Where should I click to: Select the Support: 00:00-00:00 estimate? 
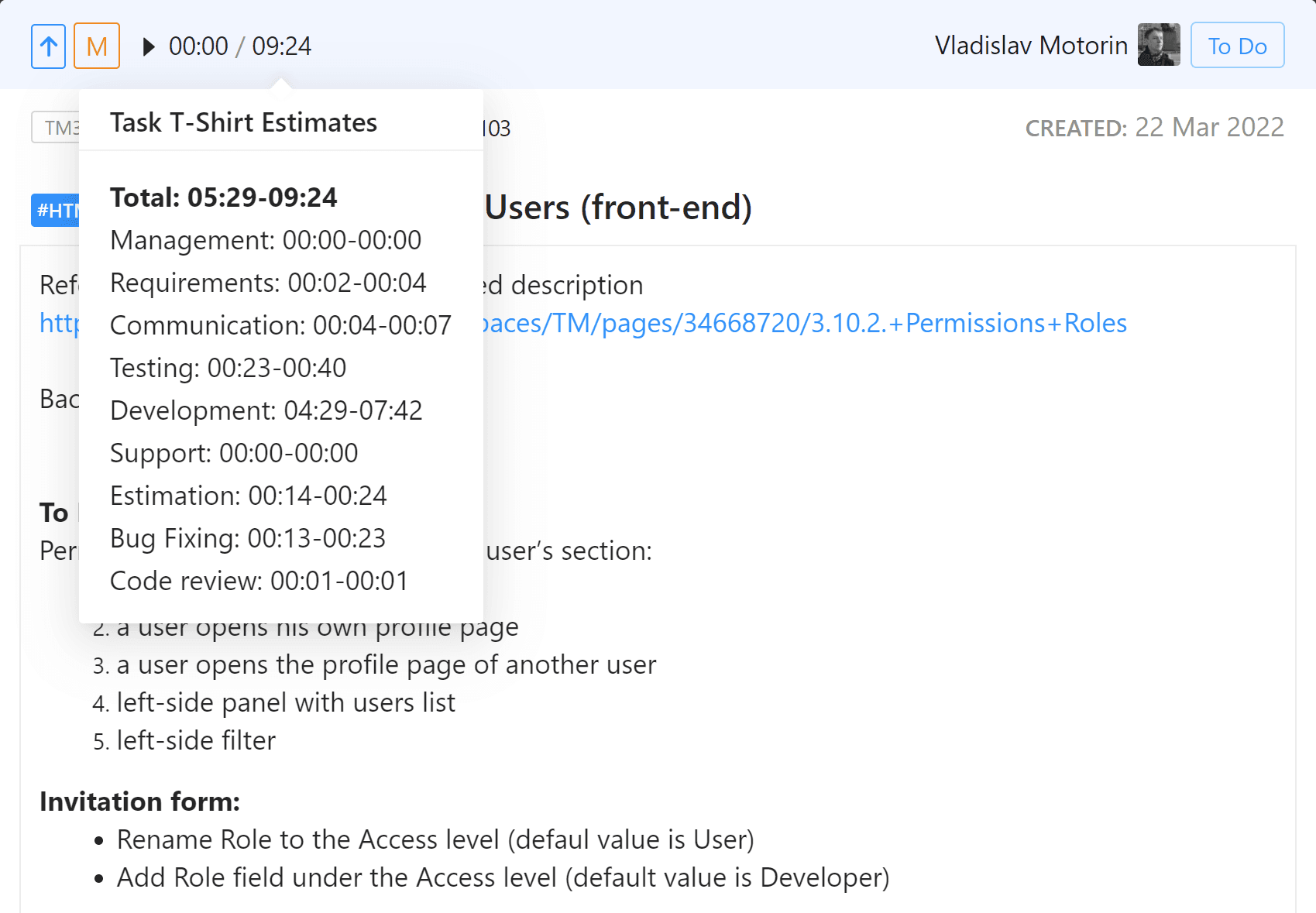click(x=234, y=453)
